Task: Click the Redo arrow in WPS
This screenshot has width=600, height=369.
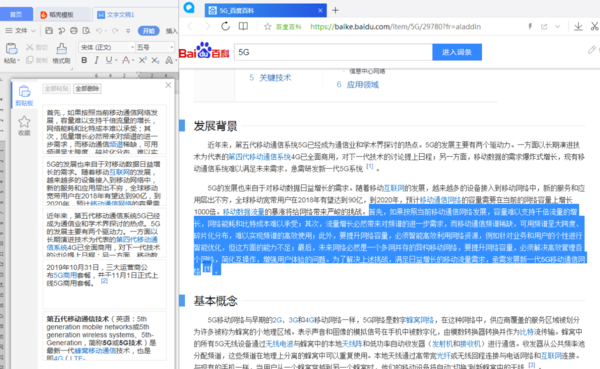Action: (x=115, y=31)
